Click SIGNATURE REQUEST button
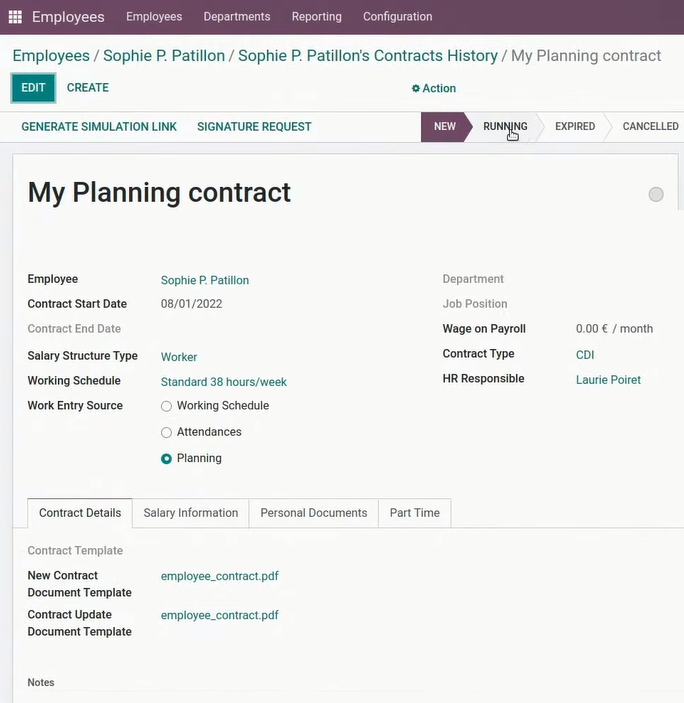 coord(254,127)
